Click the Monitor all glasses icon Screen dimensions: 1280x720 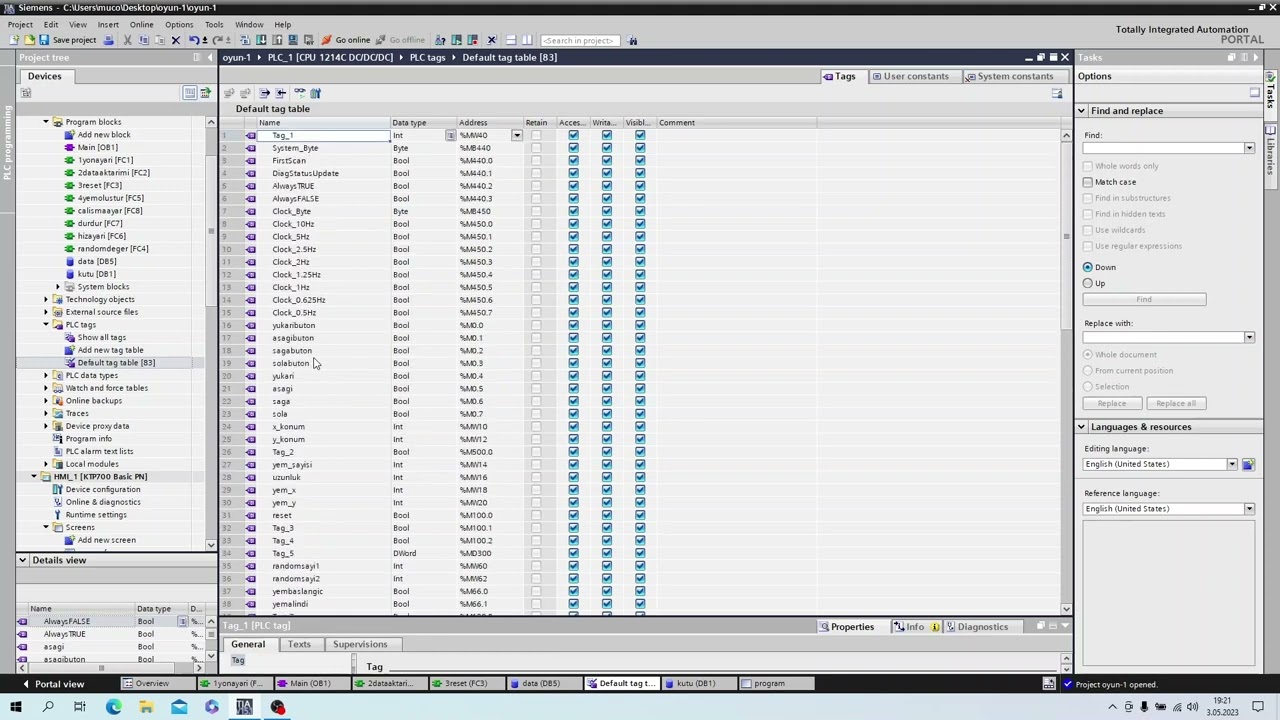tap(300, 93)
